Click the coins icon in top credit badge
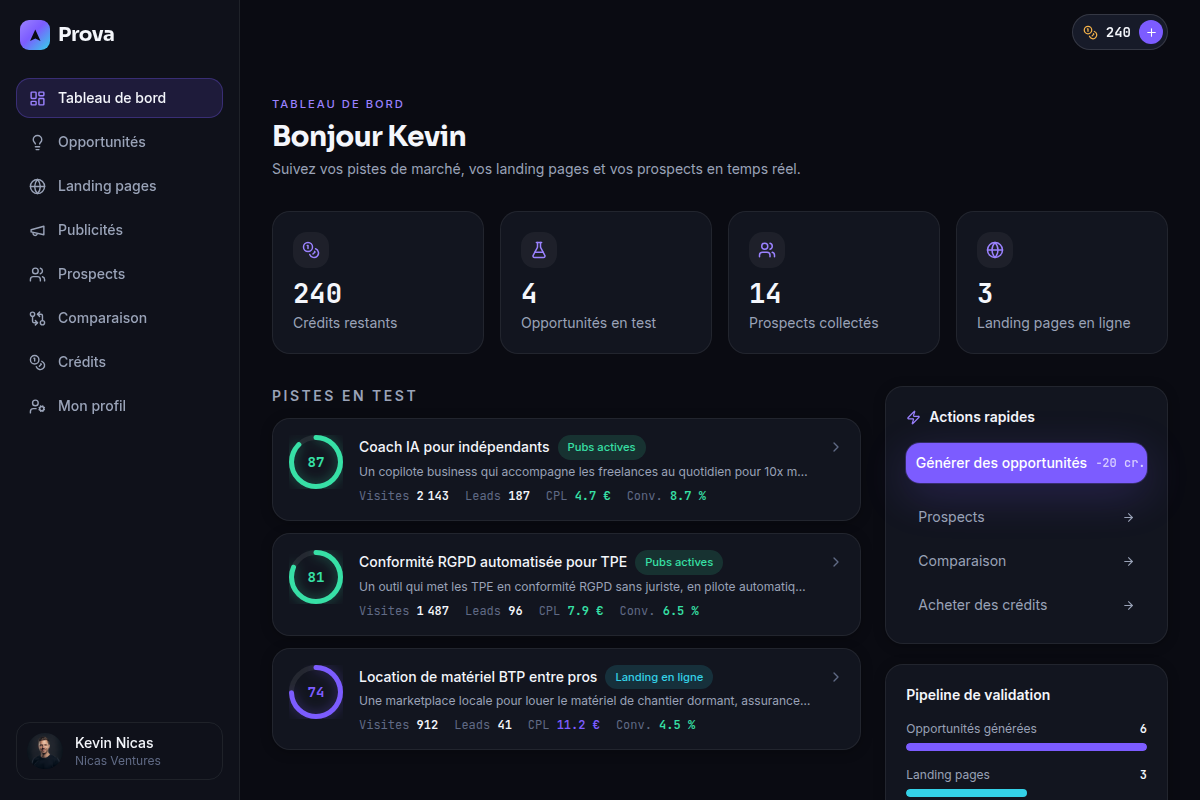 [x=1091, y=32]
